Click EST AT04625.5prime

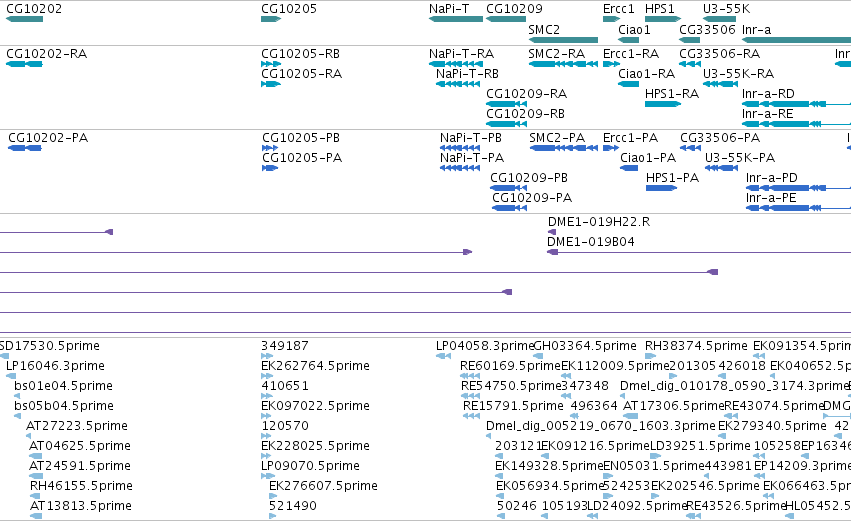tap(79, 446)
